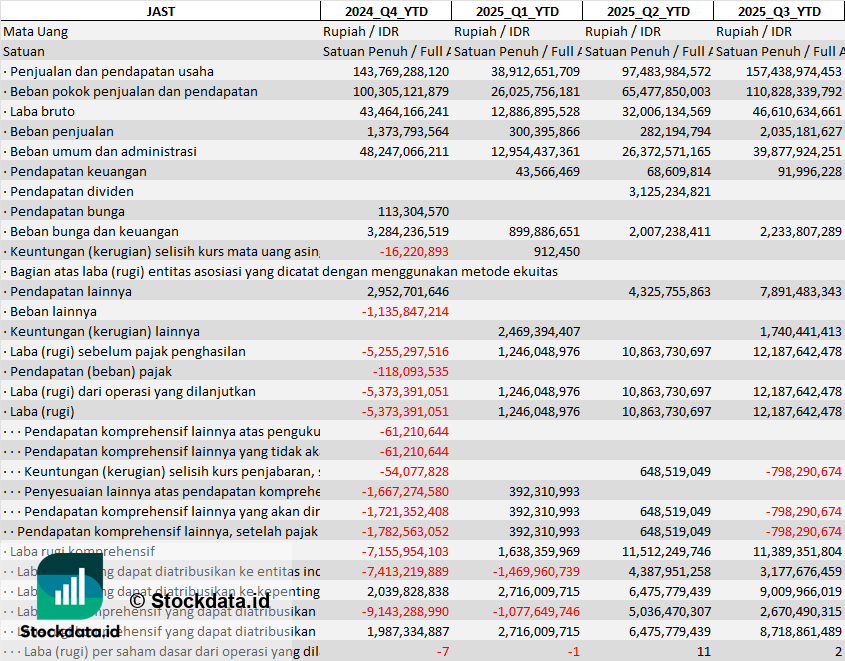Select cell with value 97,483,984,572
845x661 pixels.
pyautogui.click(x=666, y=72)
